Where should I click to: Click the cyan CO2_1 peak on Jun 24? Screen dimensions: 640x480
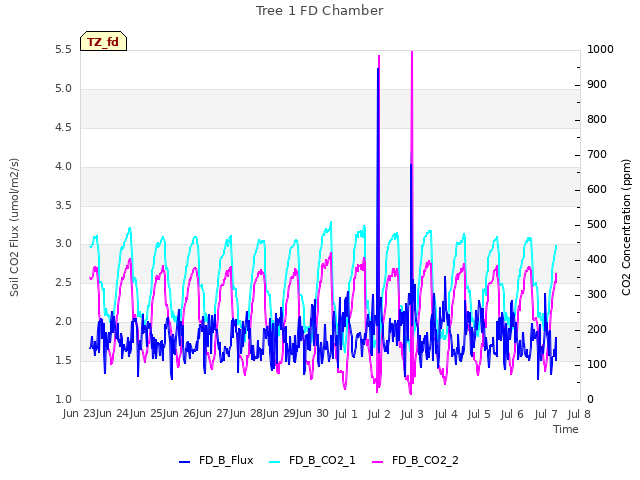[130, 228]
